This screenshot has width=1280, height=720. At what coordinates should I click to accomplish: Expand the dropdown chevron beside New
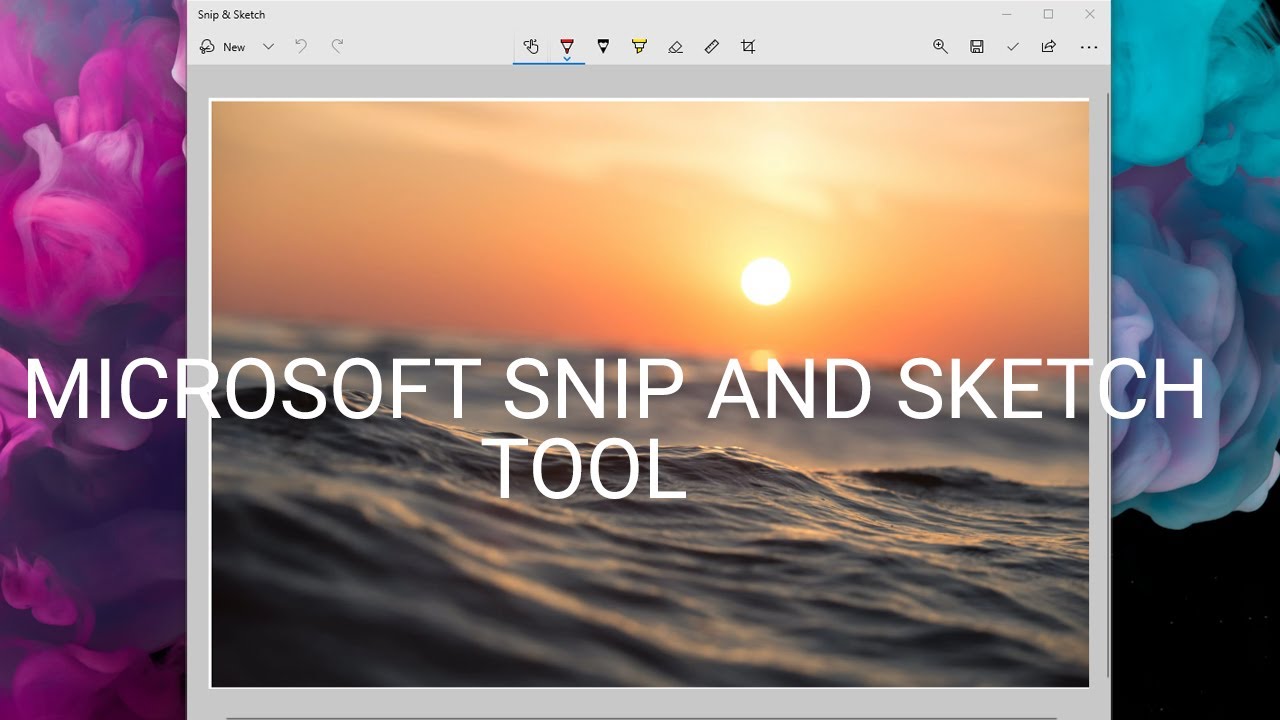(268, 47)
